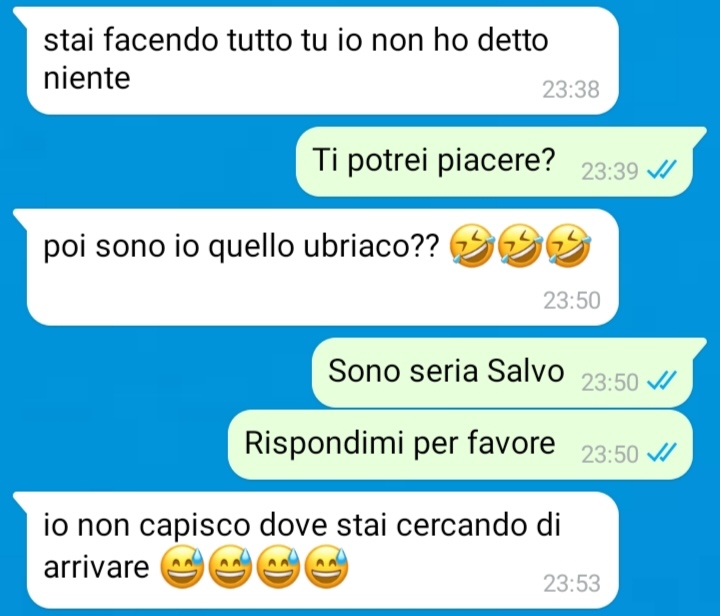Click the word 'Salvo' in the message
Screen dimensions: 720x616
click(526, 370)
